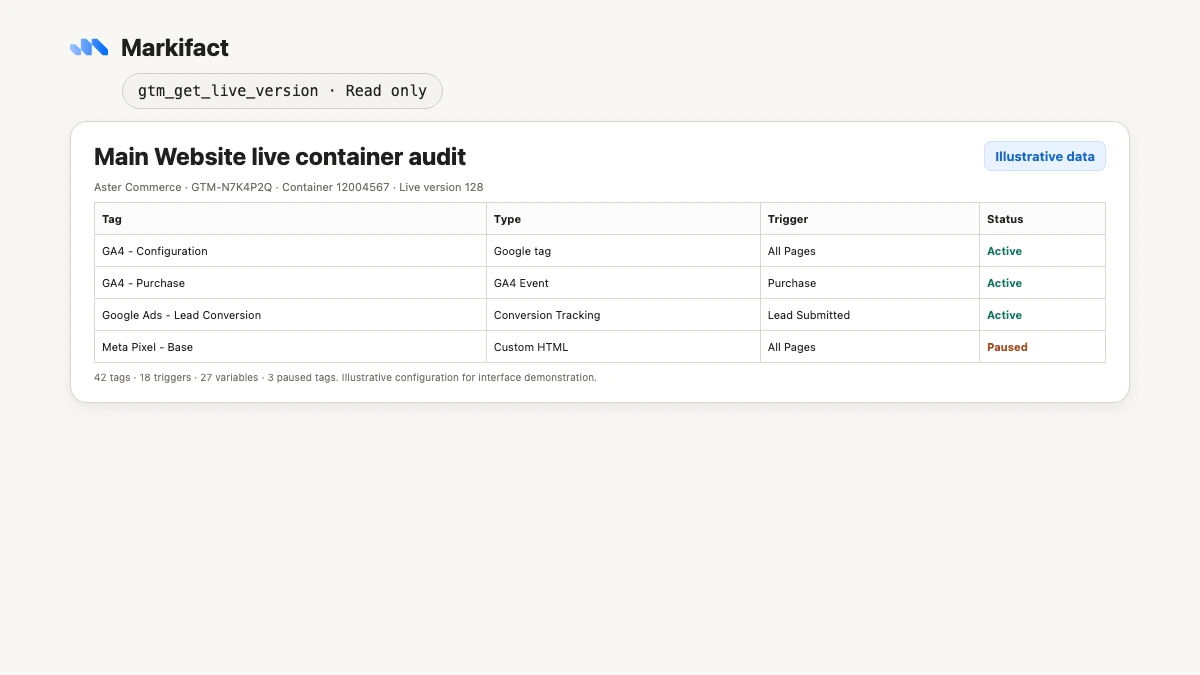The image size is (1200, 675).
Task: Click the Markifact logo icon
Action: click(89, 47)
